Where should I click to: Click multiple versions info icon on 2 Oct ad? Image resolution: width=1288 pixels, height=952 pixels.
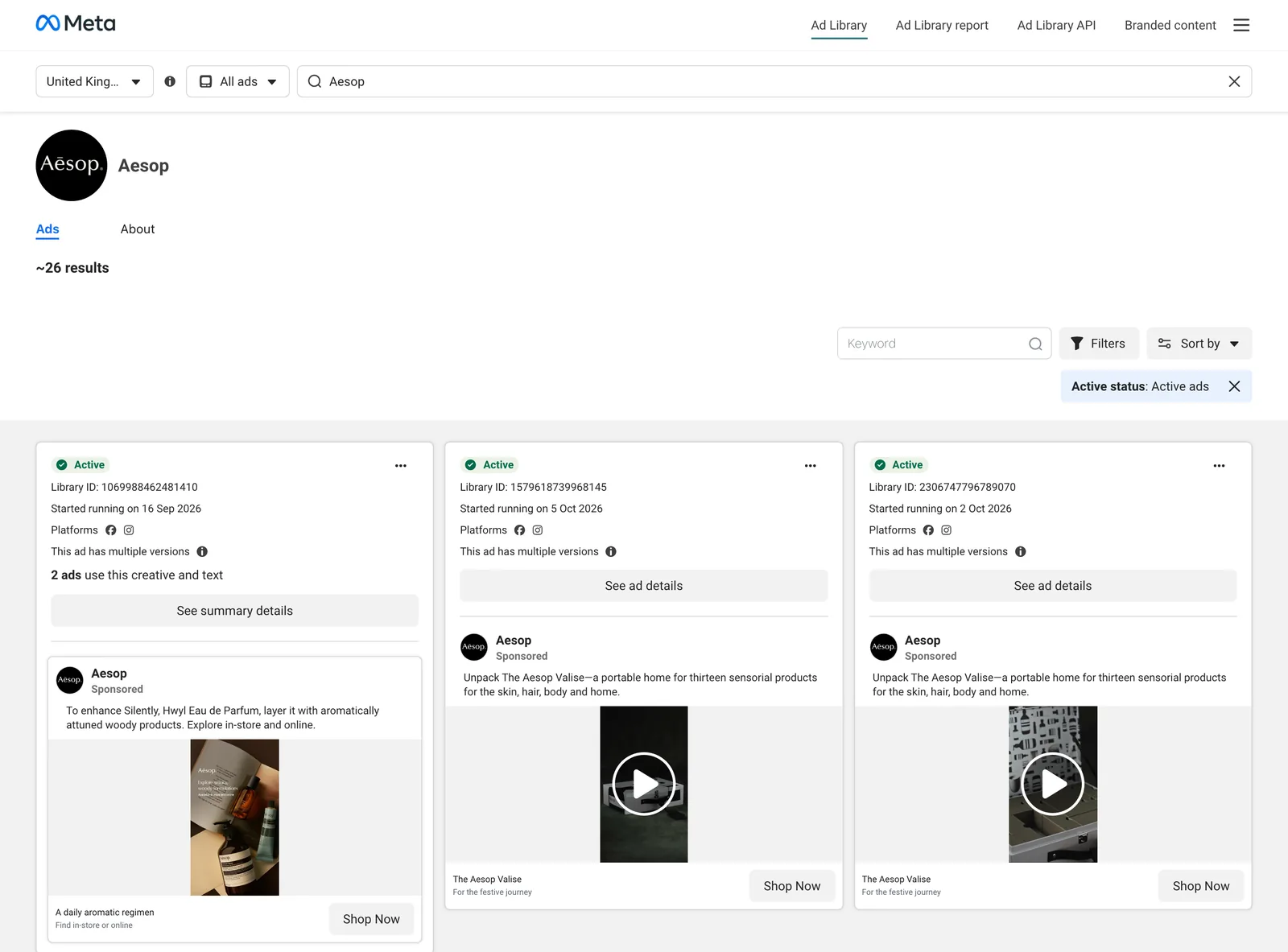point(1020,551)
